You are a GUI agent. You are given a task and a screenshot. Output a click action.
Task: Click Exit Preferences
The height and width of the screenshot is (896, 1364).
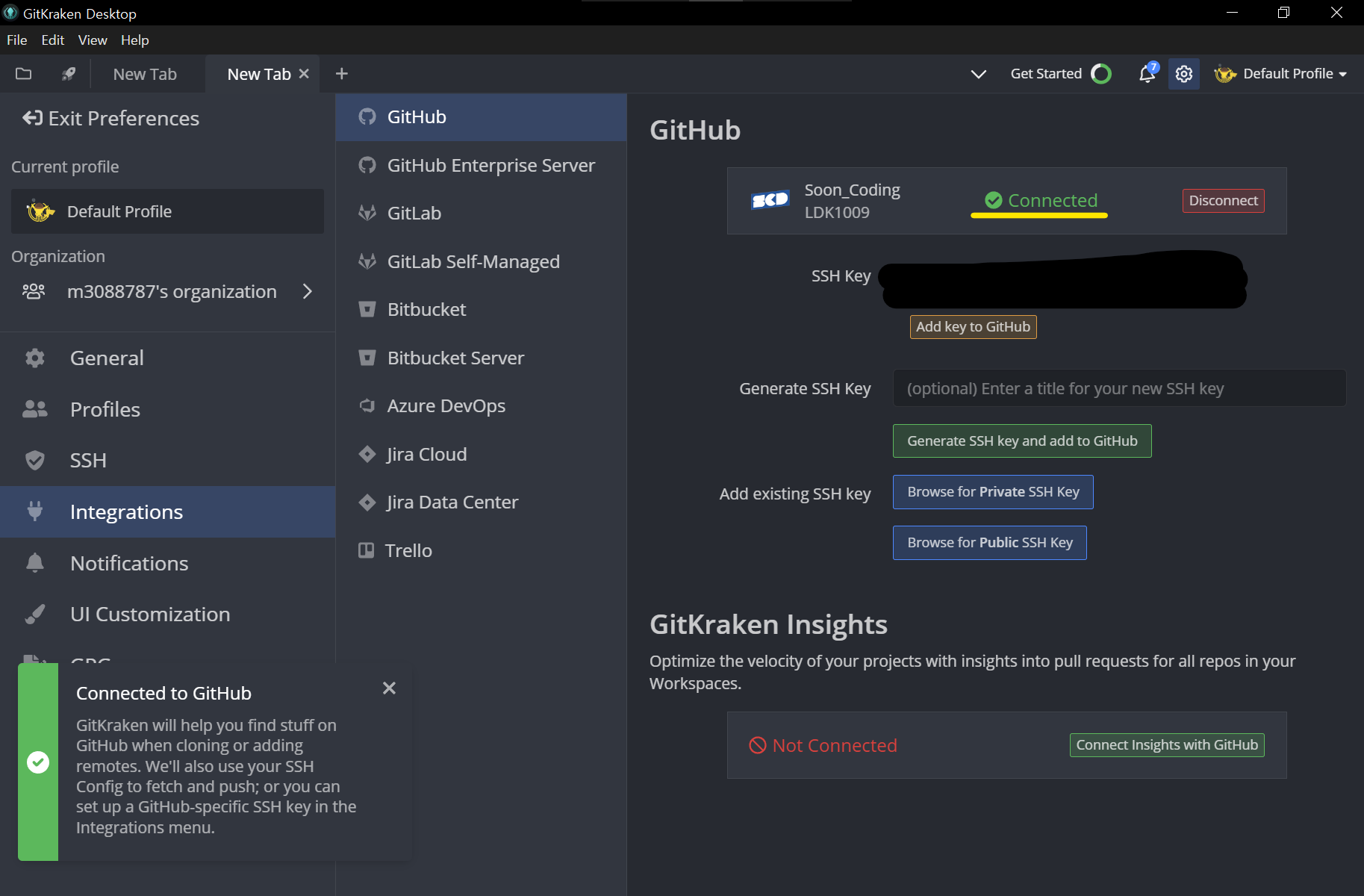tap(110, 118)
